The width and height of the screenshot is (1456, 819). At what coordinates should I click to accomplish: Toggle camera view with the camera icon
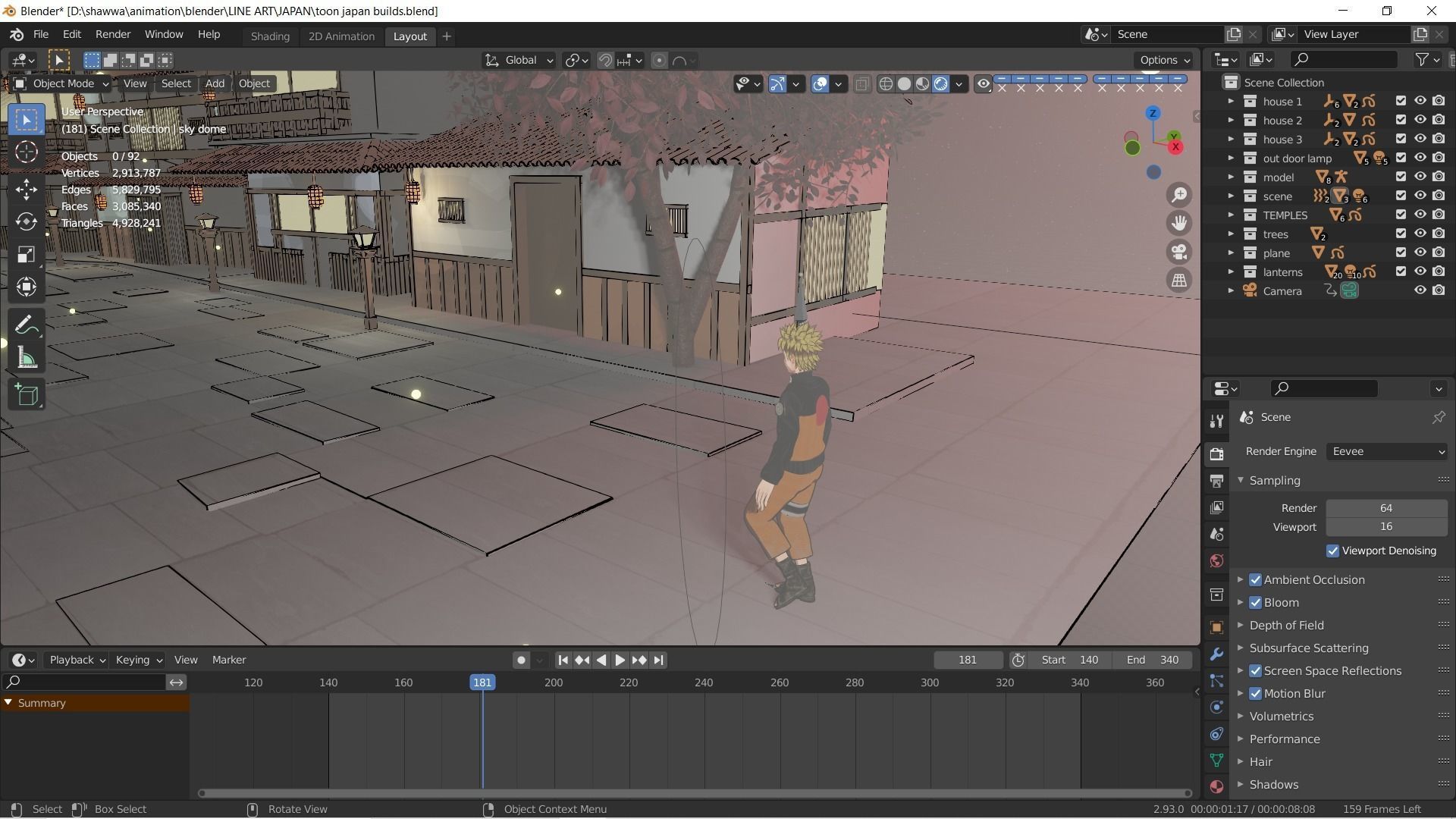[1179, 252]
